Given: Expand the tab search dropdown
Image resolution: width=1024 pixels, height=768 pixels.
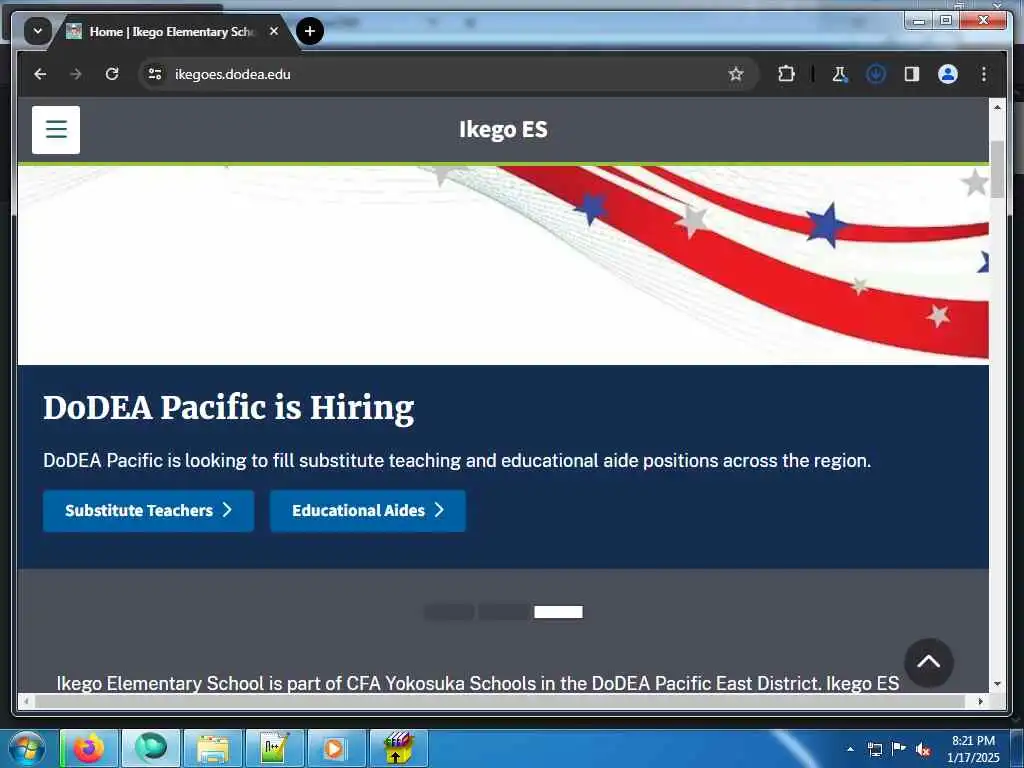Looking at the screenshot, I should [x=38, y=31].
